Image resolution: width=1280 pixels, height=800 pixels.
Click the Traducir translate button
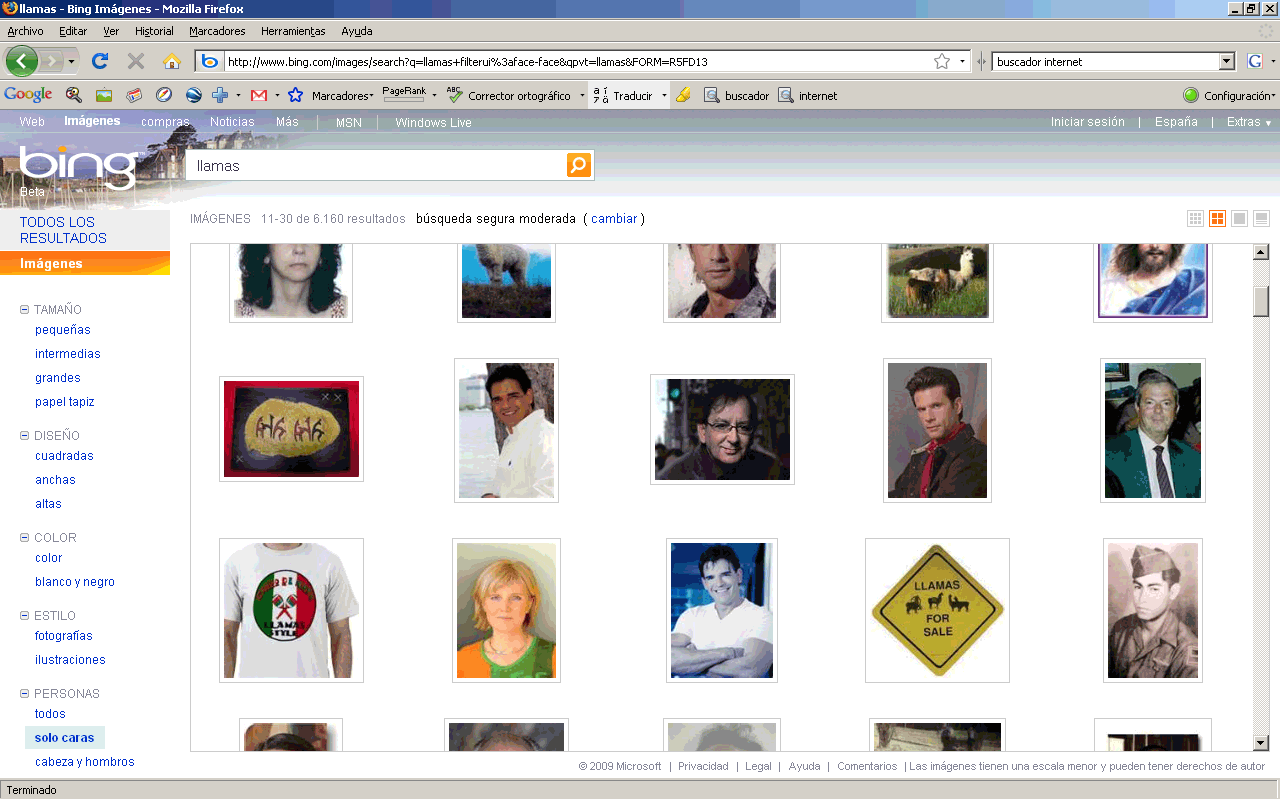[623, 96]
